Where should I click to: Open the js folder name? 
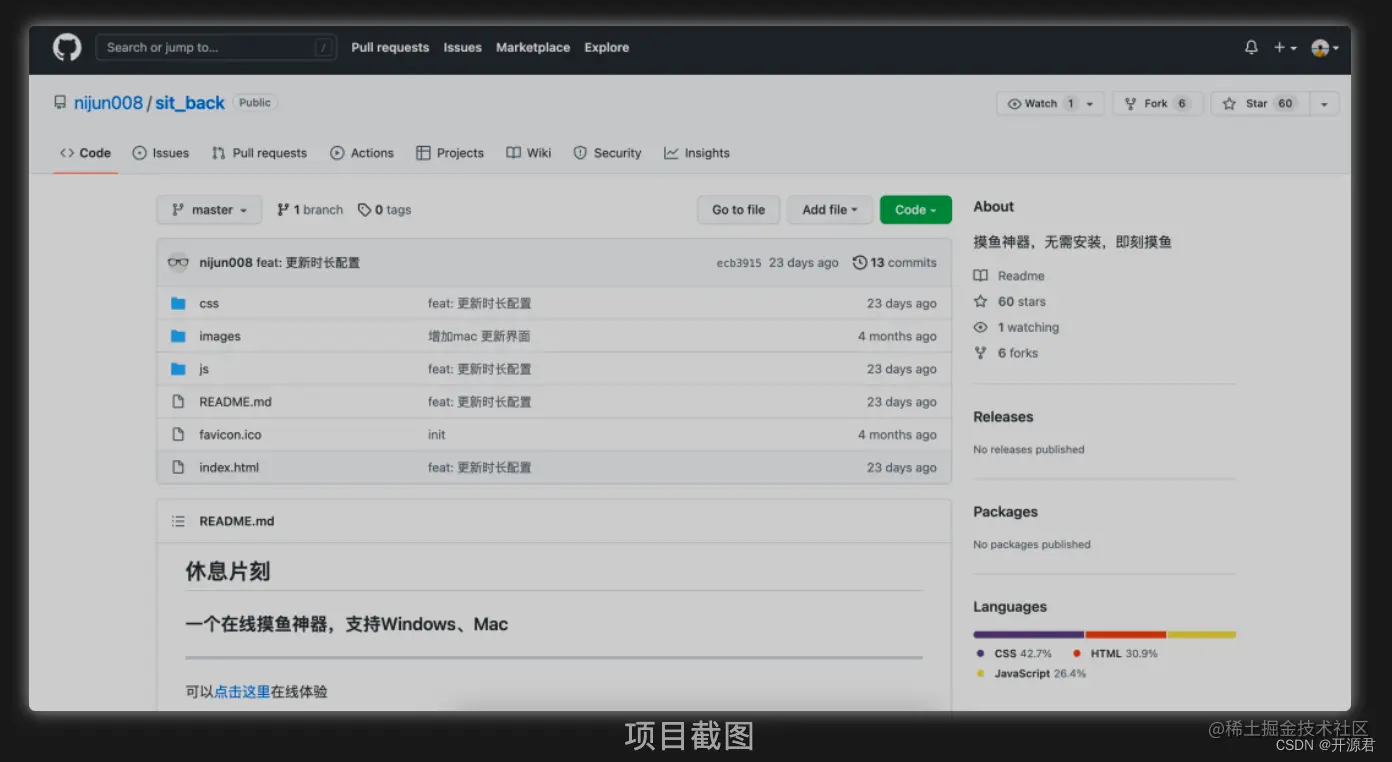coord(204,369)
